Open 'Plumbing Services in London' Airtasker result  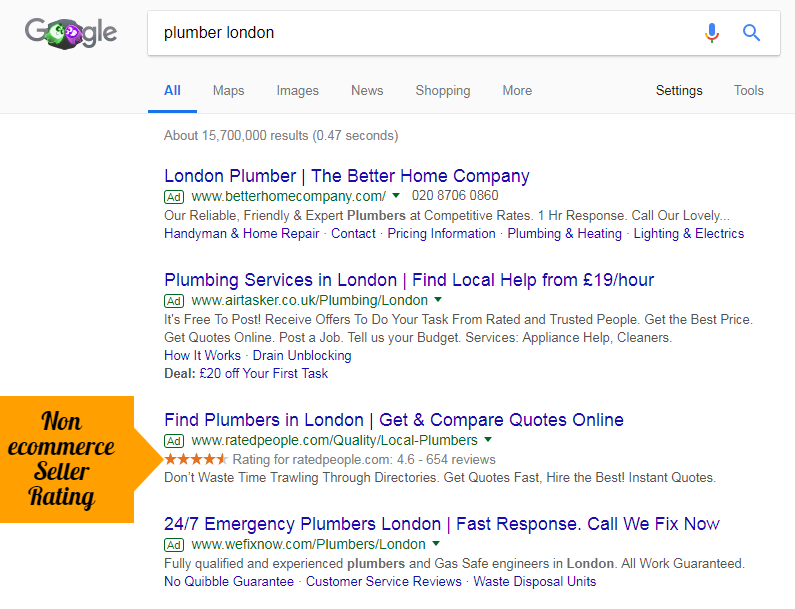409,280
